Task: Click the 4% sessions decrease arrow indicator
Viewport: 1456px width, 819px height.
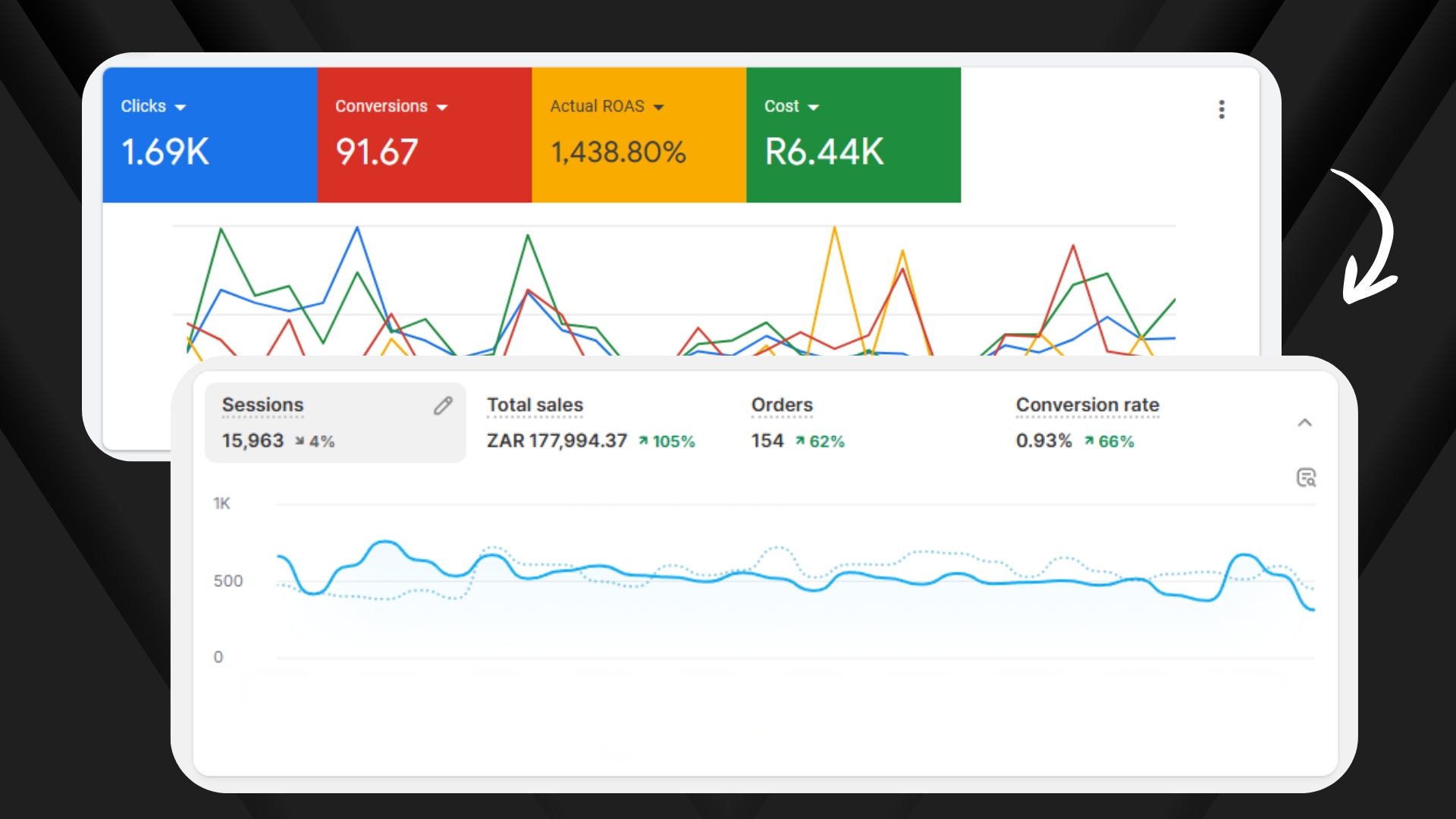Action: [315, 441]
